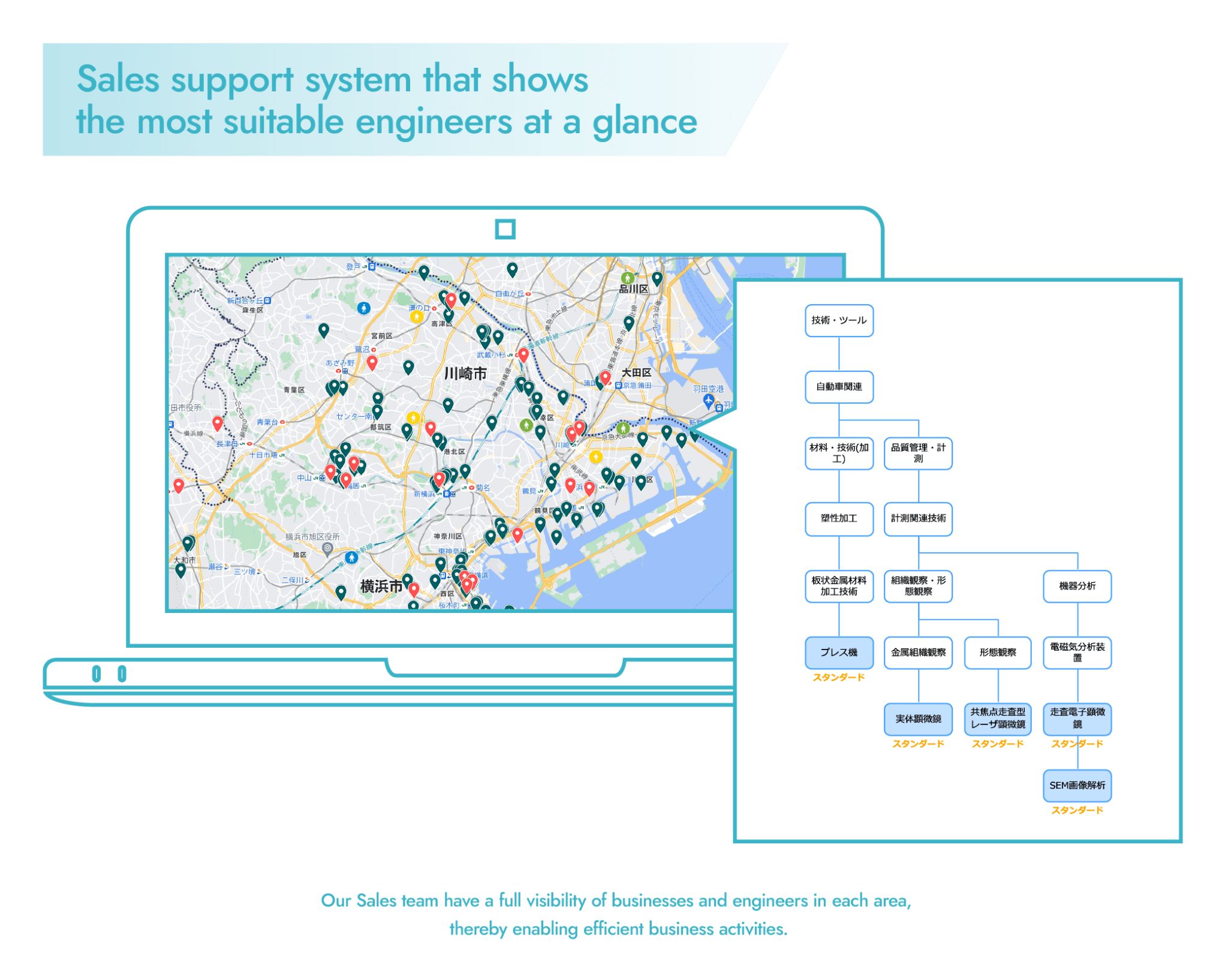Image resolution: width=1228 pixels, height=980 pixels.
Task: Click the yellow pin beside 溝の口 label
Action: click(x=416, y=317)
